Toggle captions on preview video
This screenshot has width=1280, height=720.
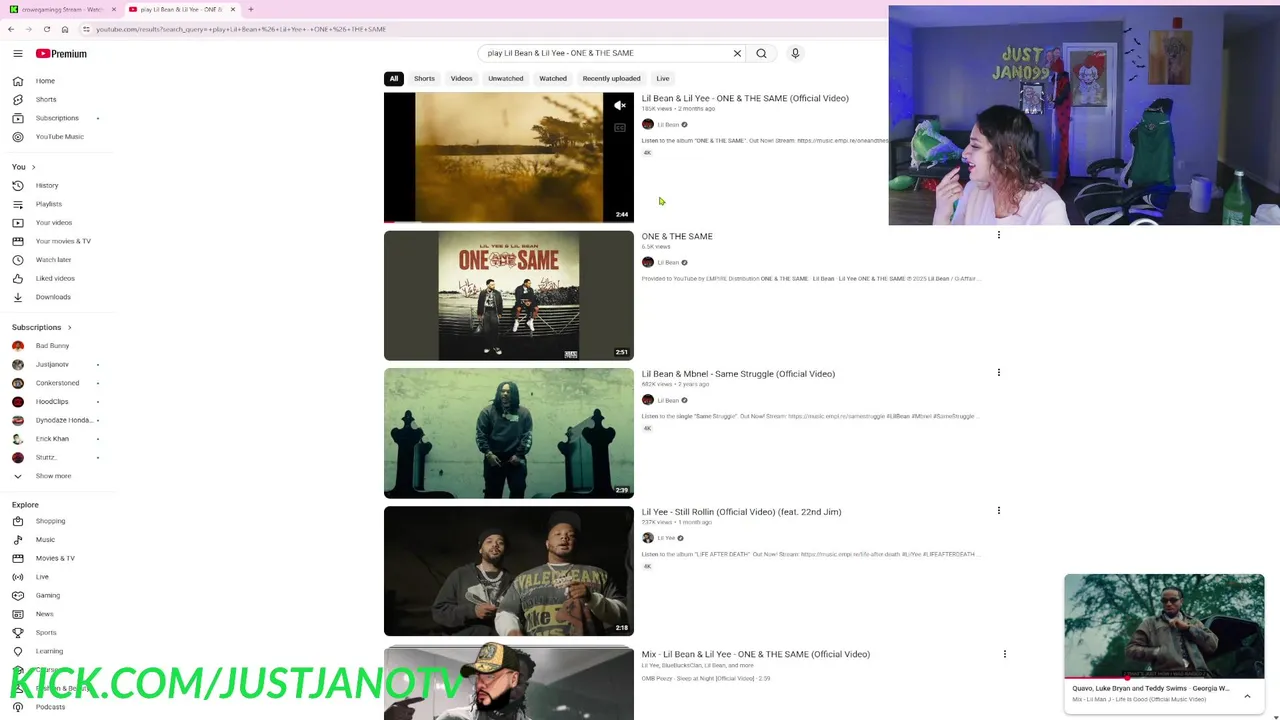point(620,128)
